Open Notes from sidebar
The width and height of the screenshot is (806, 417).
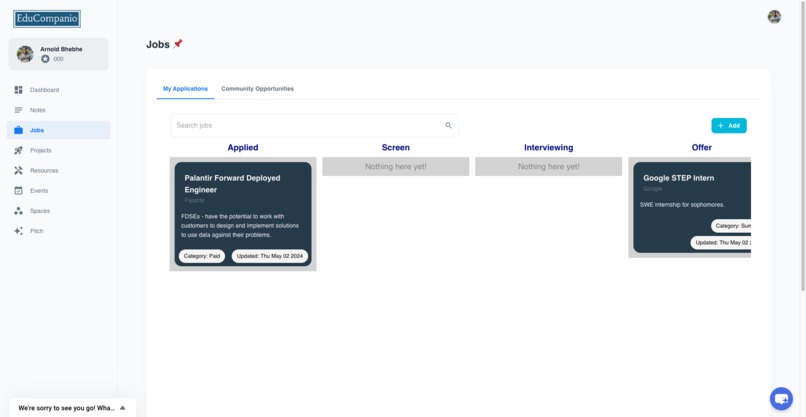(x=59, y=110)
